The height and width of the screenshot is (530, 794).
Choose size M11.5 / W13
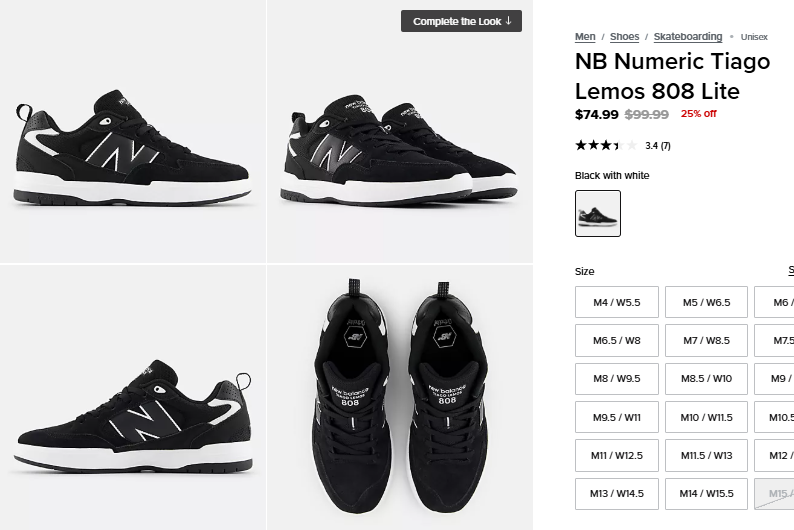706,455
